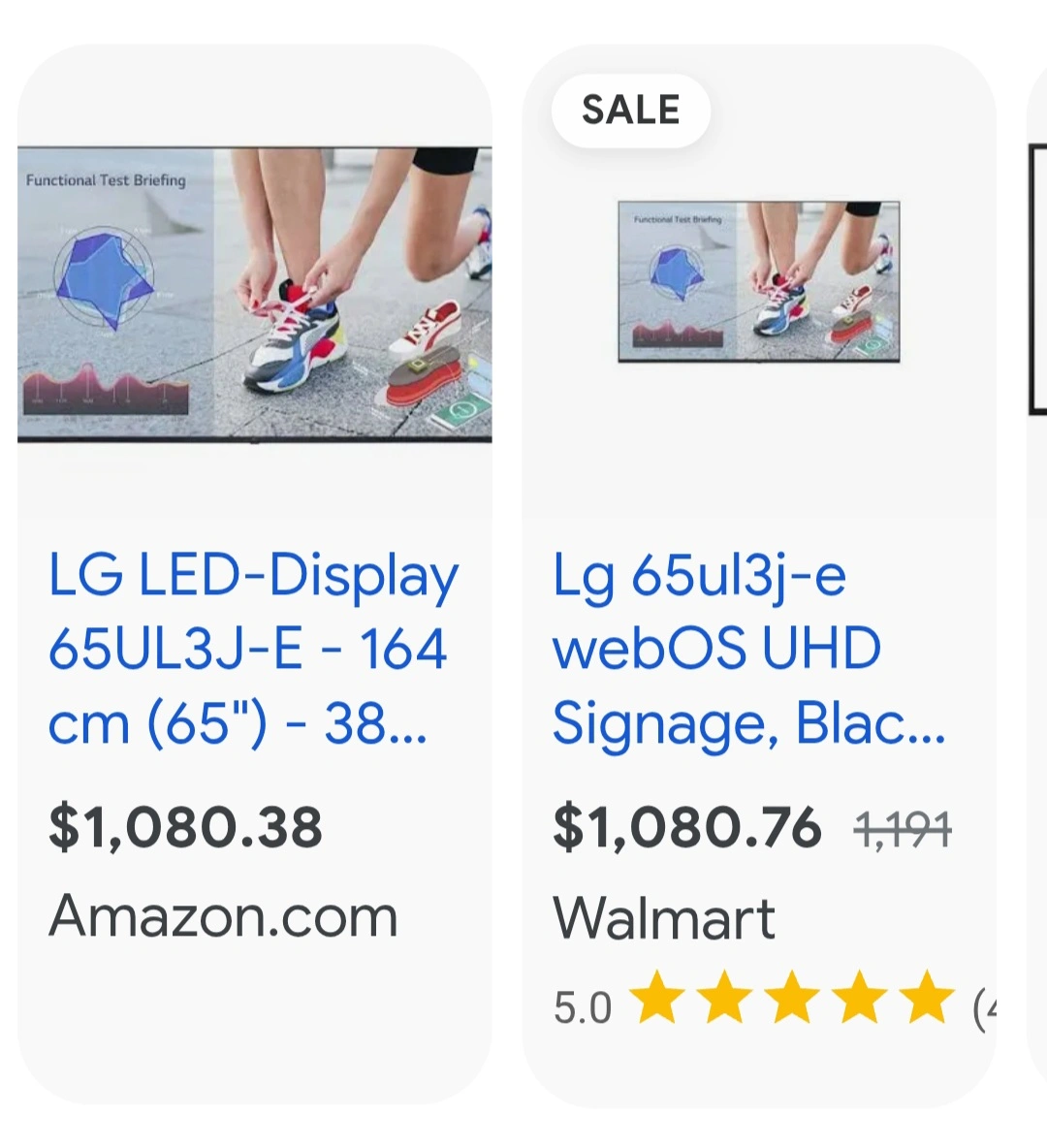The image size is (1047, 1148).
Task: Click the second yellow rating star
Action: coord(725,998)
